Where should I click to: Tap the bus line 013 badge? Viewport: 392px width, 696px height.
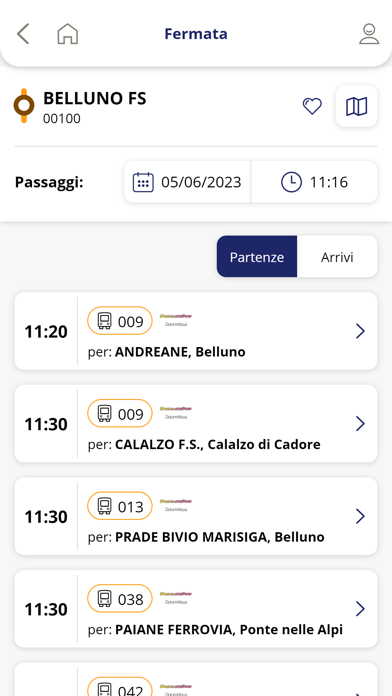tap(120, 506)
